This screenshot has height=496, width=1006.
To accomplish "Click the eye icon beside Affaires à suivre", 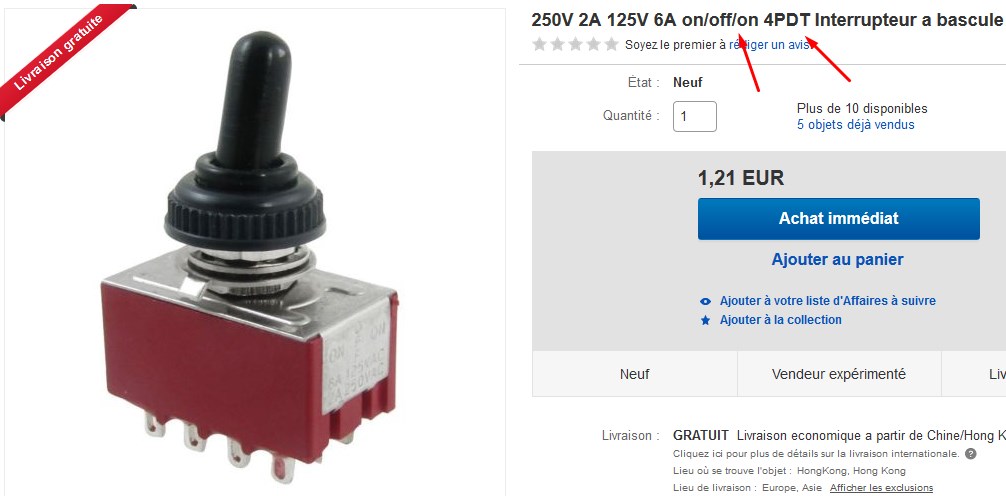I will point(706,301).
